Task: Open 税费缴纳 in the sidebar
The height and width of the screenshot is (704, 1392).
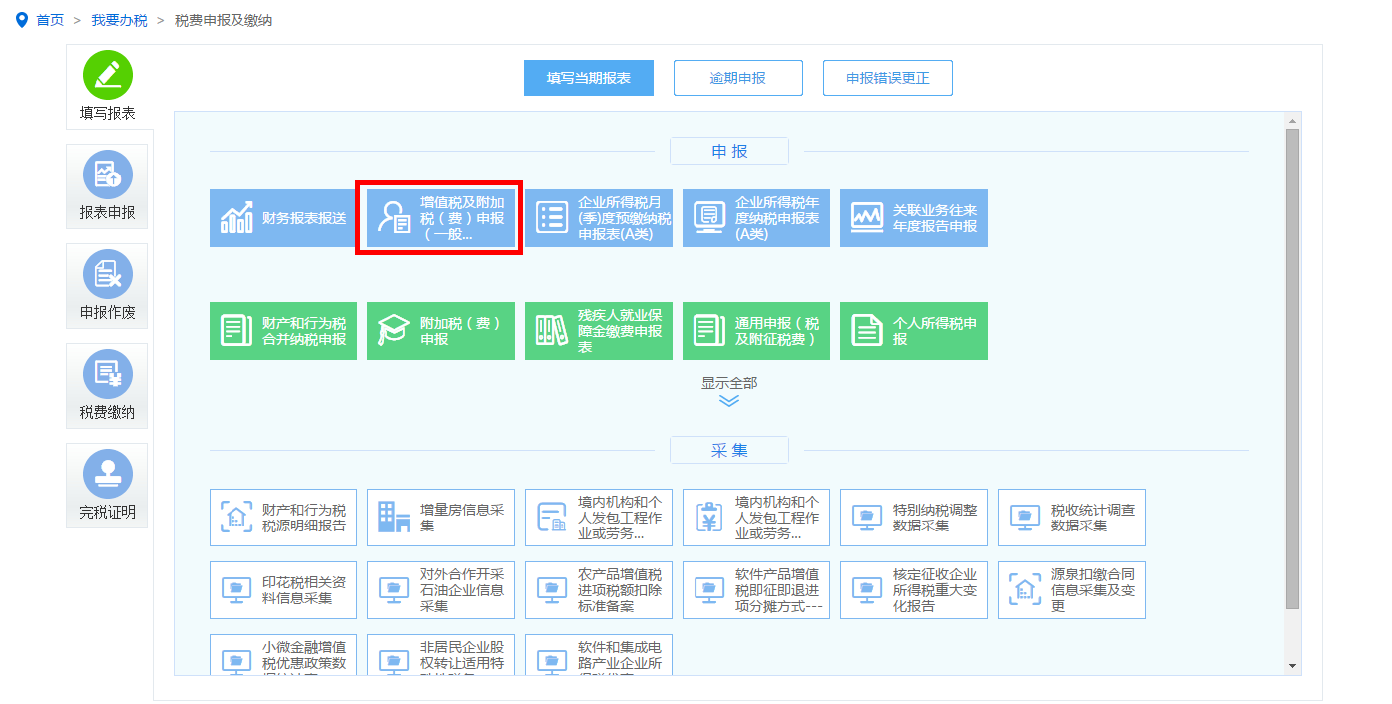Action: (107, 385)
